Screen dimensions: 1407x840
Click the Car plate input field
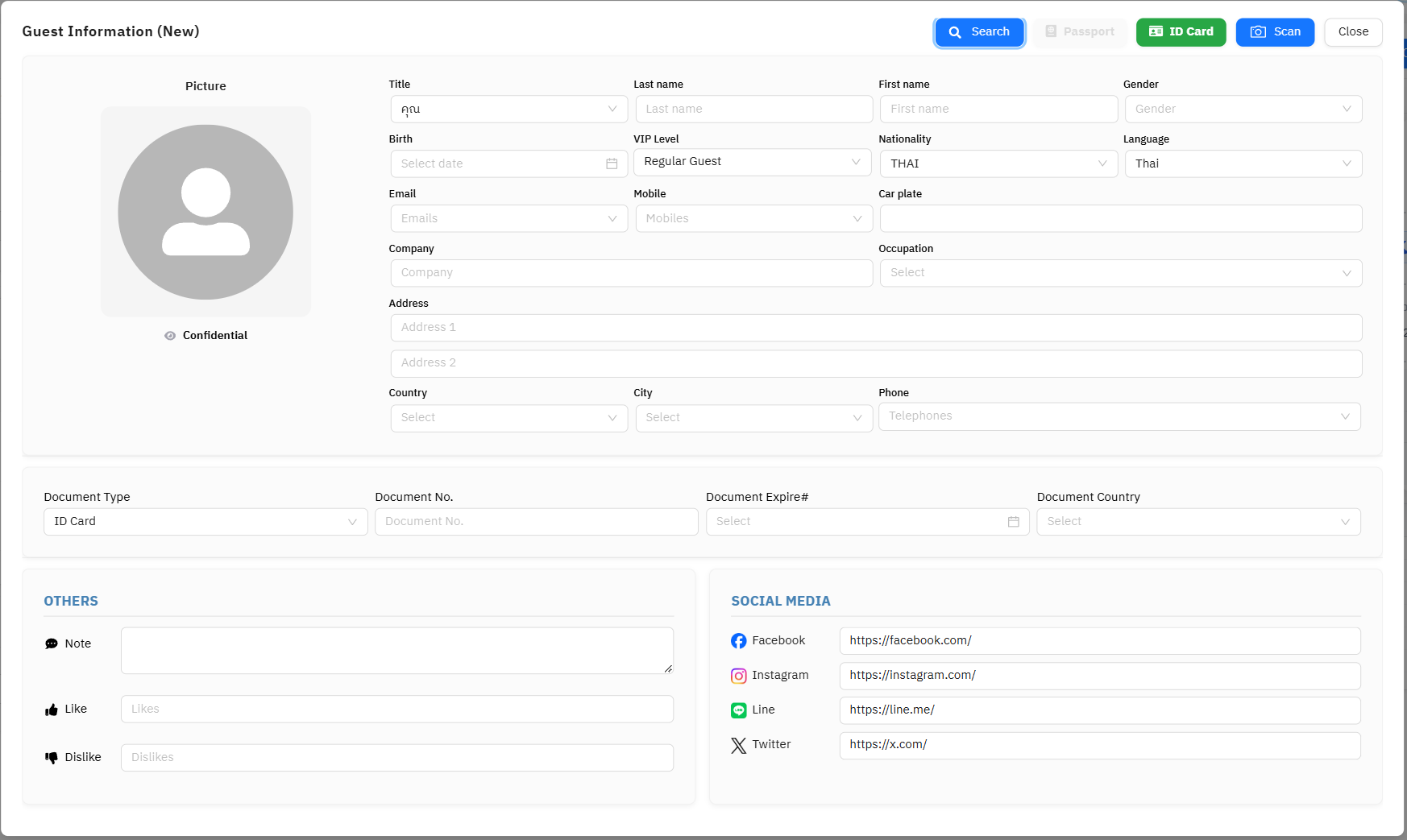point(1121,219)
